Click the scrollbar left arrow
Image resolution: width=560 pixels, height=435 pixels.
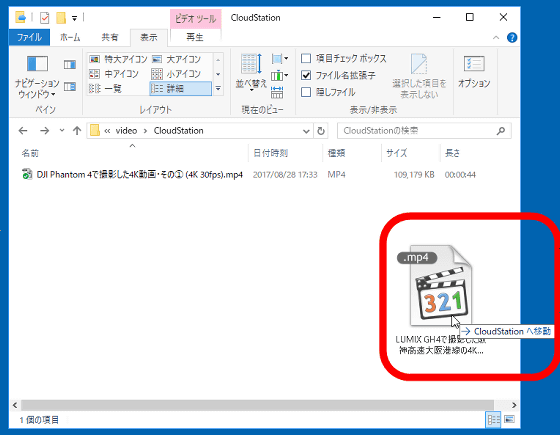15,405
